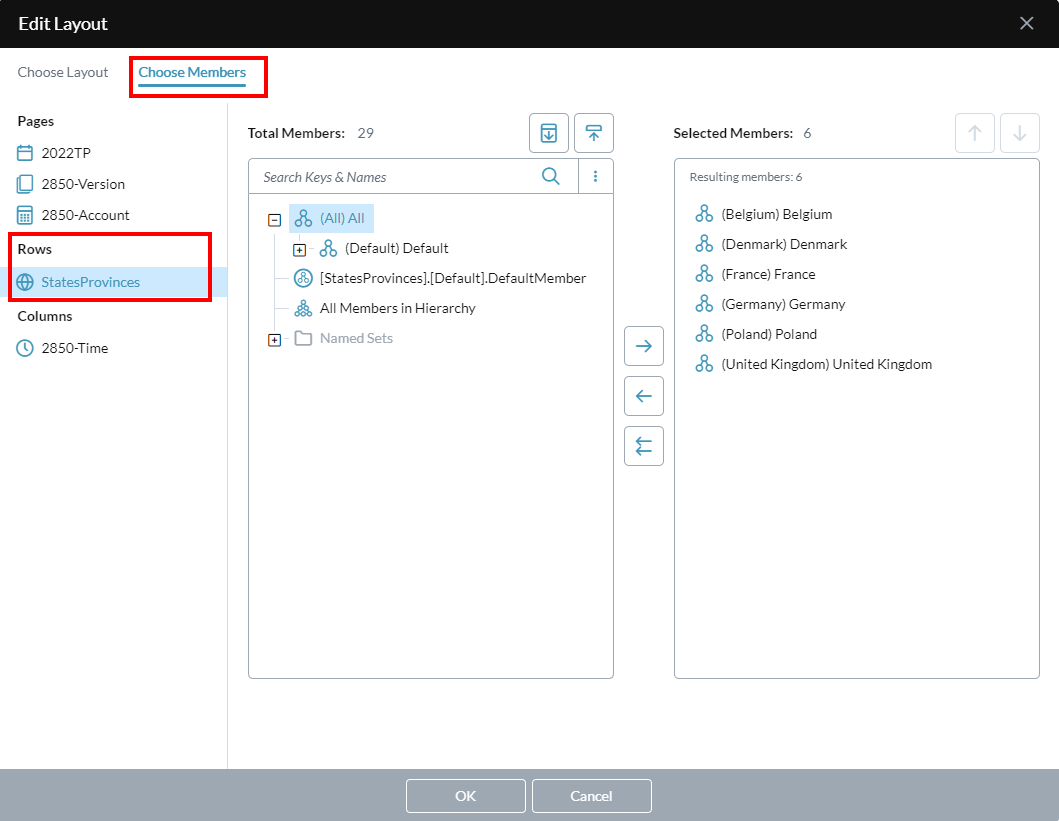Click the default member circle icon

303,278
